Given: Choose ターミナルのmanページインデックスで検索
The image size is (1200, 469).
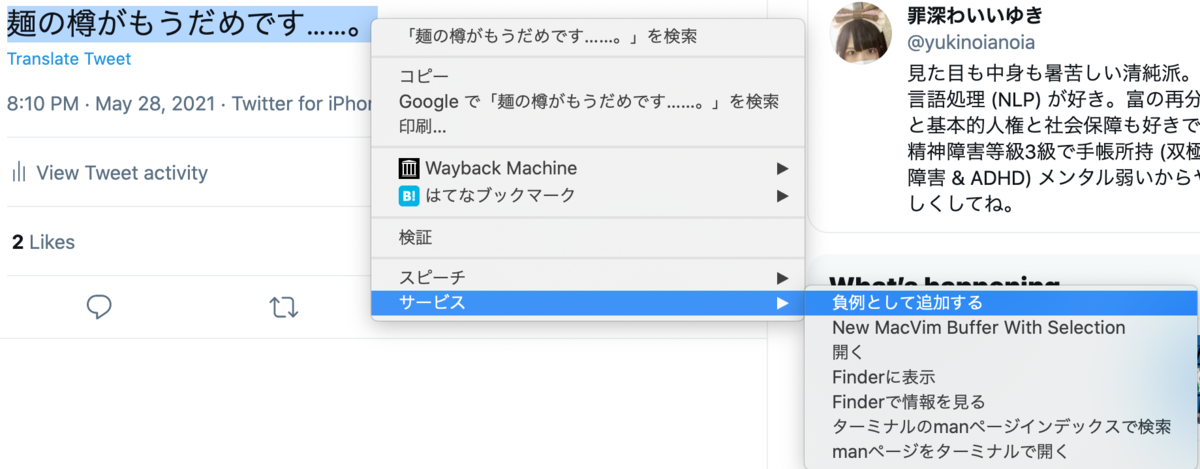Looking at the screenshot, I should [1002, 427].
